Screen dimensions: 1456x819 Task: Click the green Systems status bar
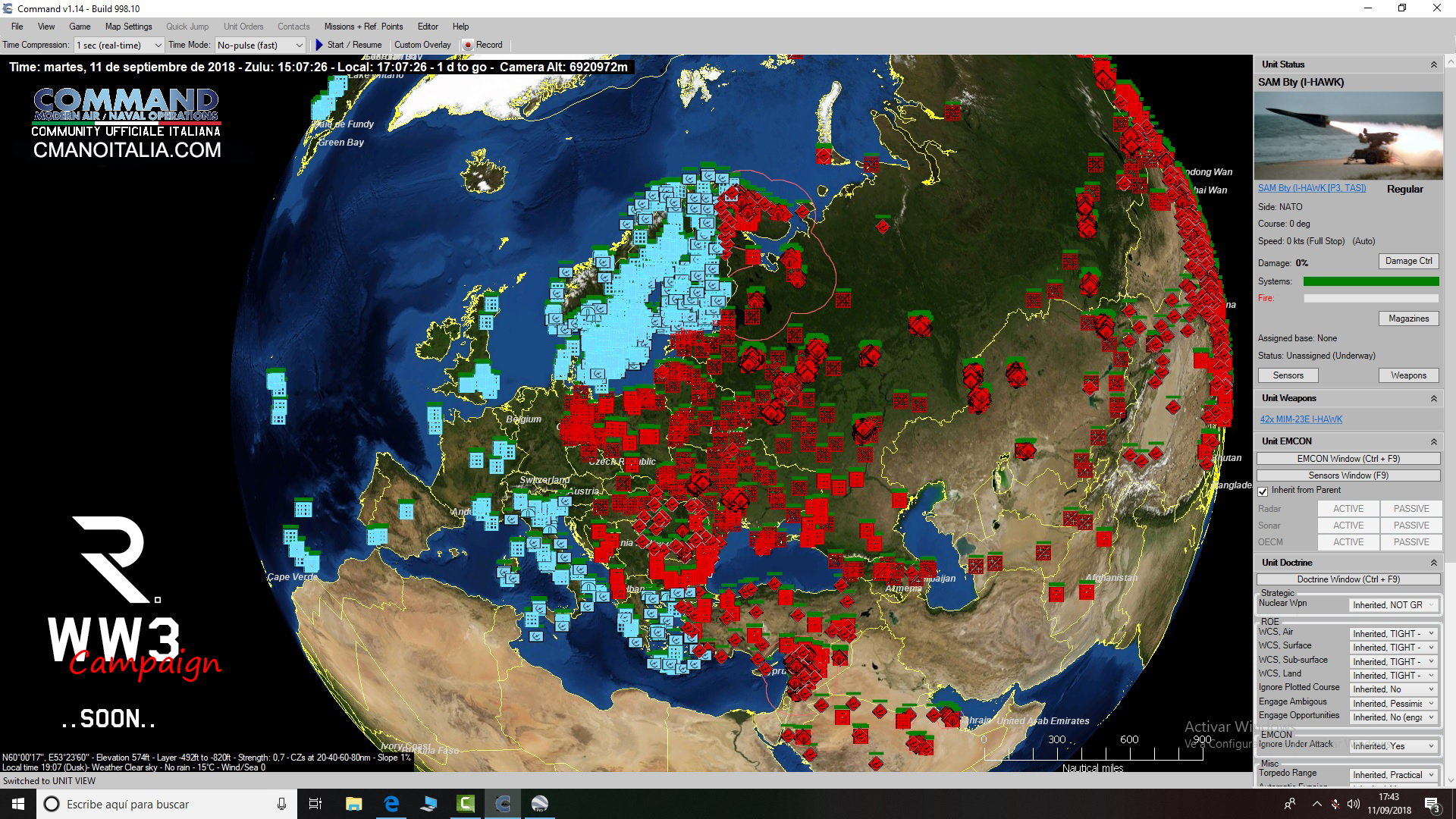[x=1370, y=281]
